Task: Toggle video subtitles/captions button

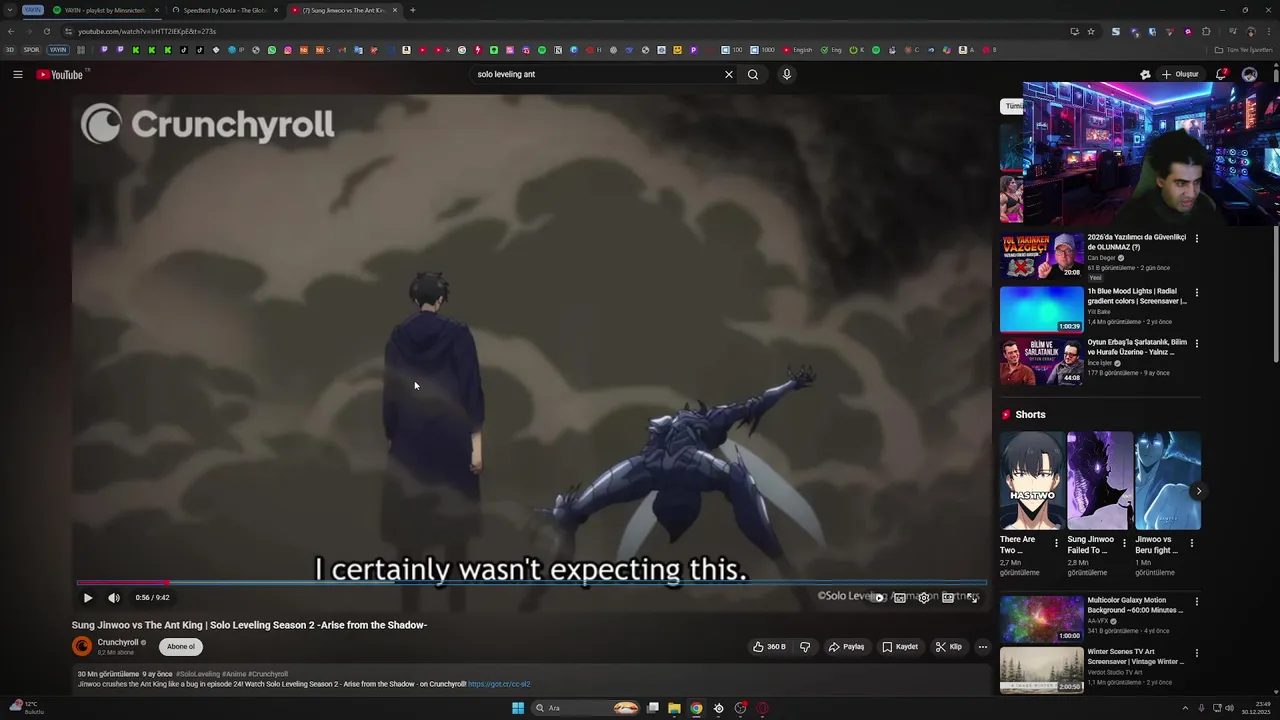Action: point(900,598)
